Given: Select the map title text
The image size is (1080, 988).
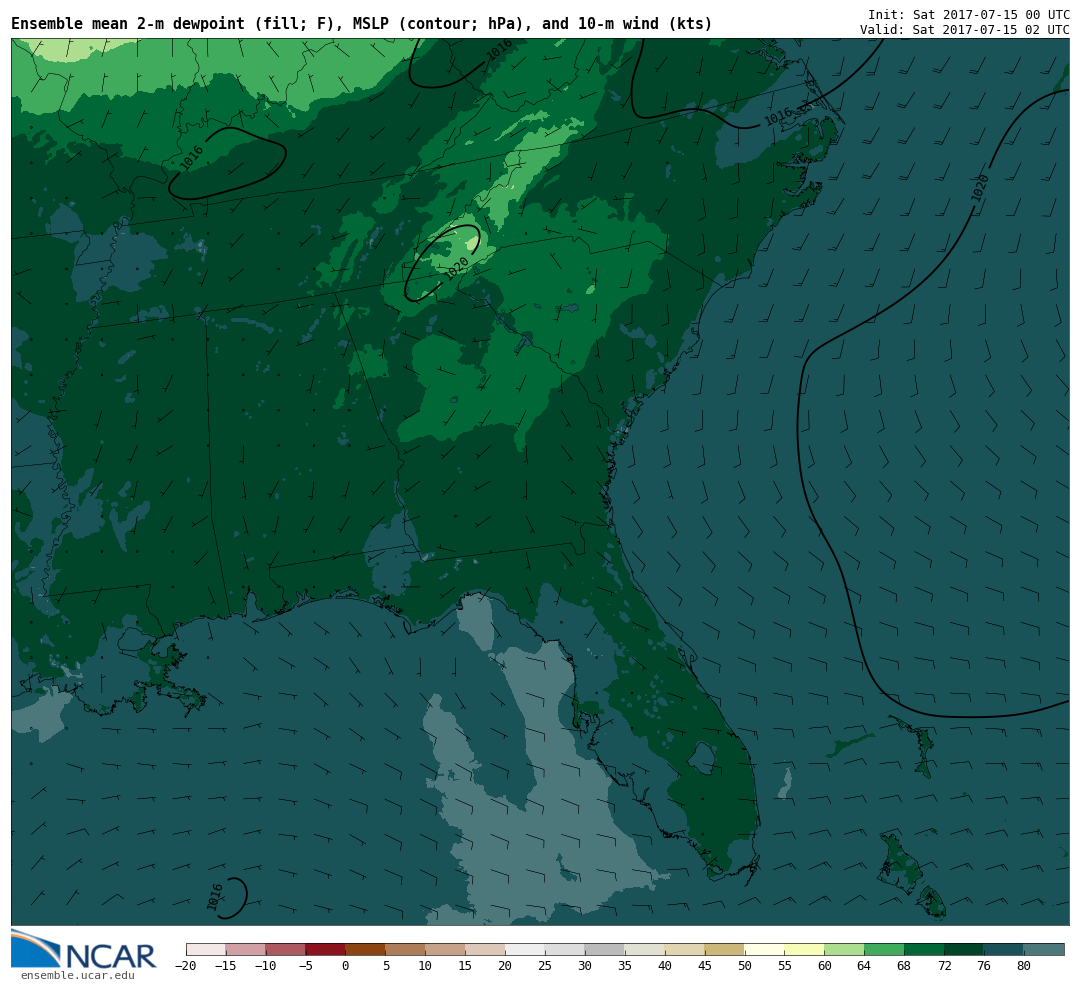Looking at the screenshot, I should click(x=362, y=24).
